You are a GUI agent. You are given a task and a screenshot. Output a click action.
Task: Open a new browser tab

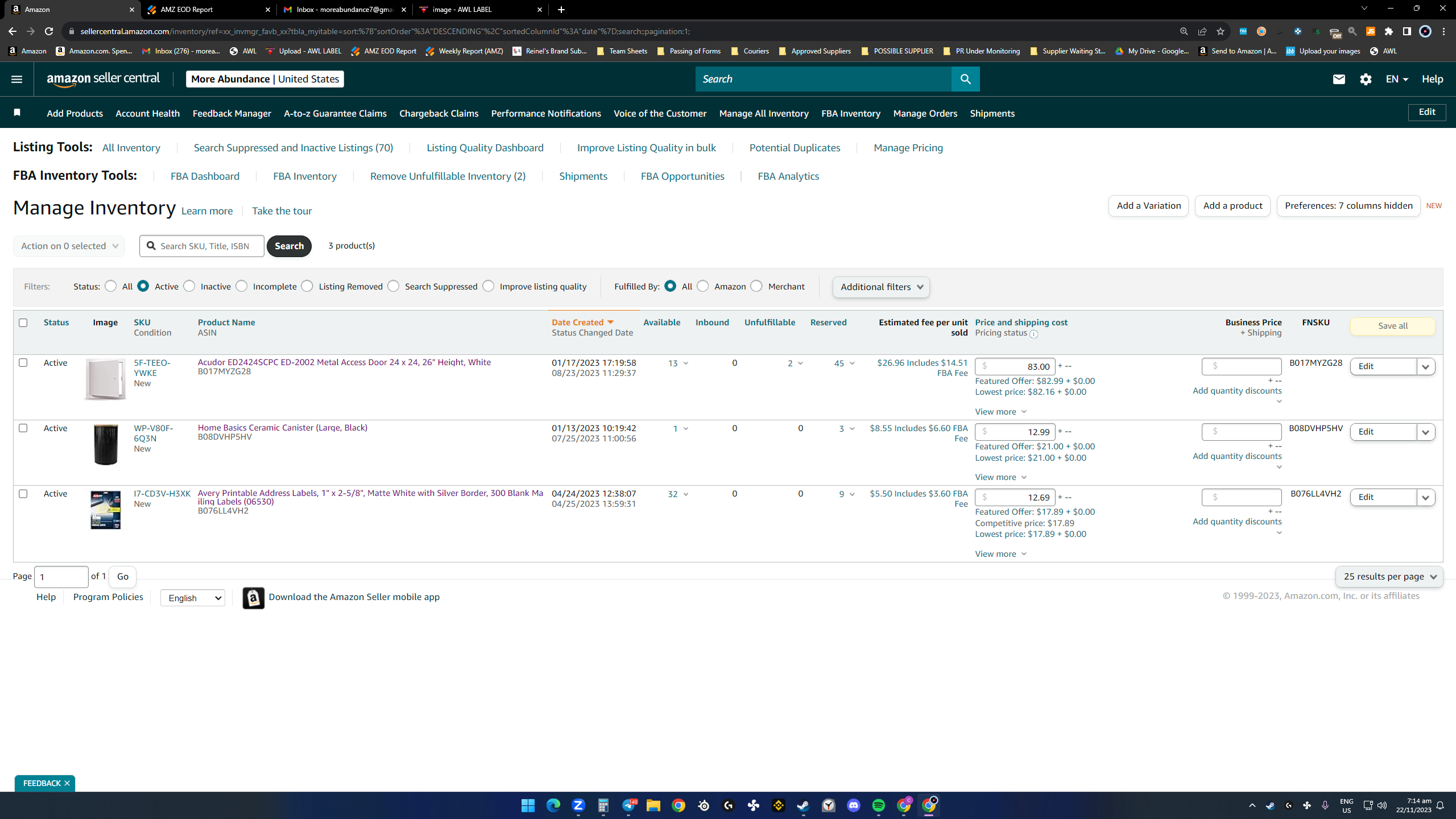(561, 10)
